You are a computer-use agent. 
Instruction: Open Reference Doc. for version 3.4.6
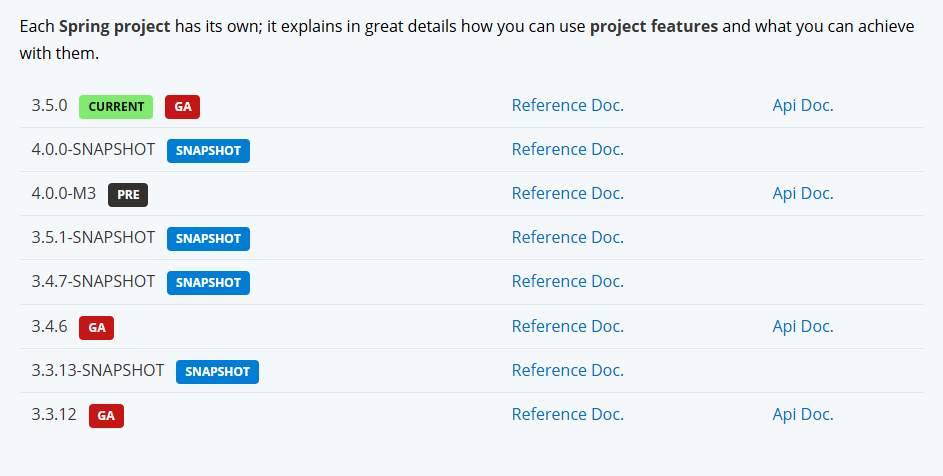tap(567, 326)
